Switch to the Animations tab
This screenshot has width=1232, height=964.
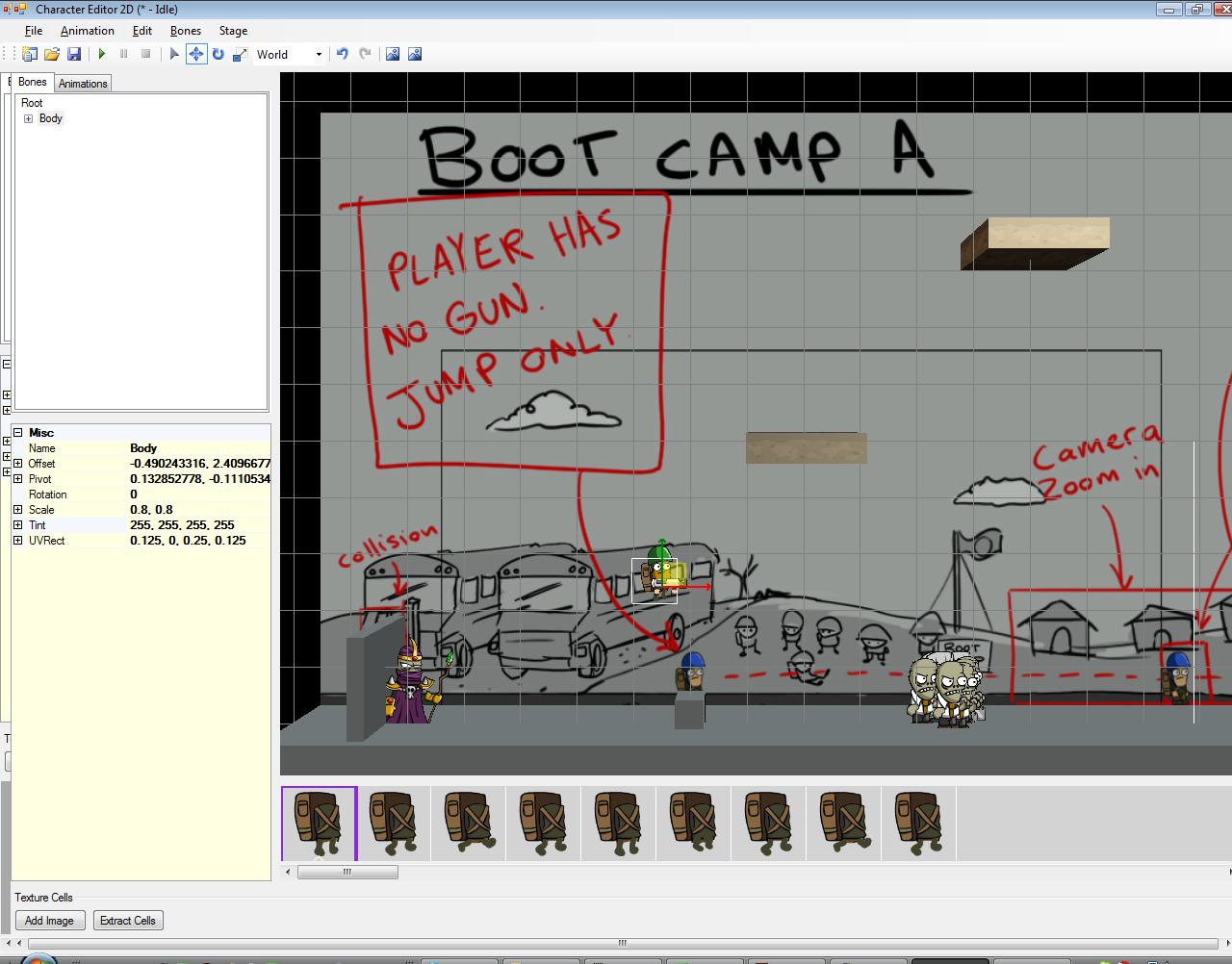[x=83, y=84]
